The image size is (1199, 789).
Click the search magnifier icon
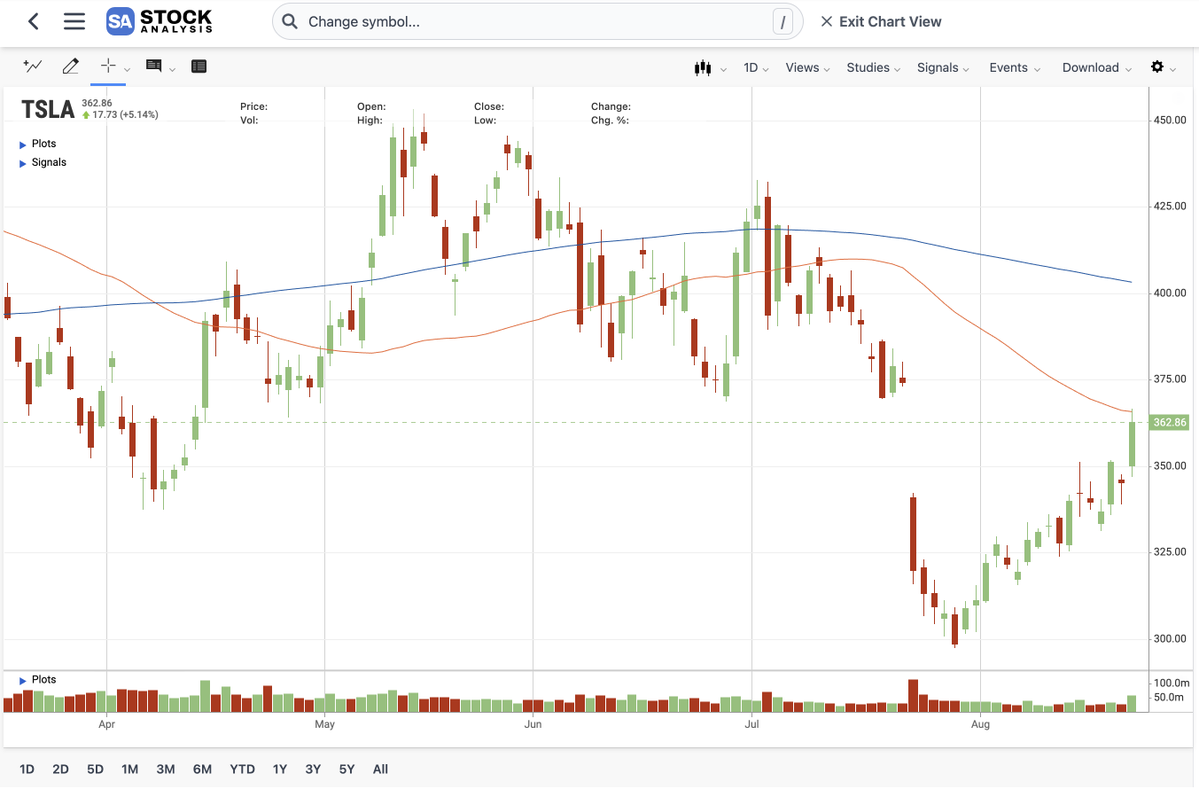tap(290, 21)
